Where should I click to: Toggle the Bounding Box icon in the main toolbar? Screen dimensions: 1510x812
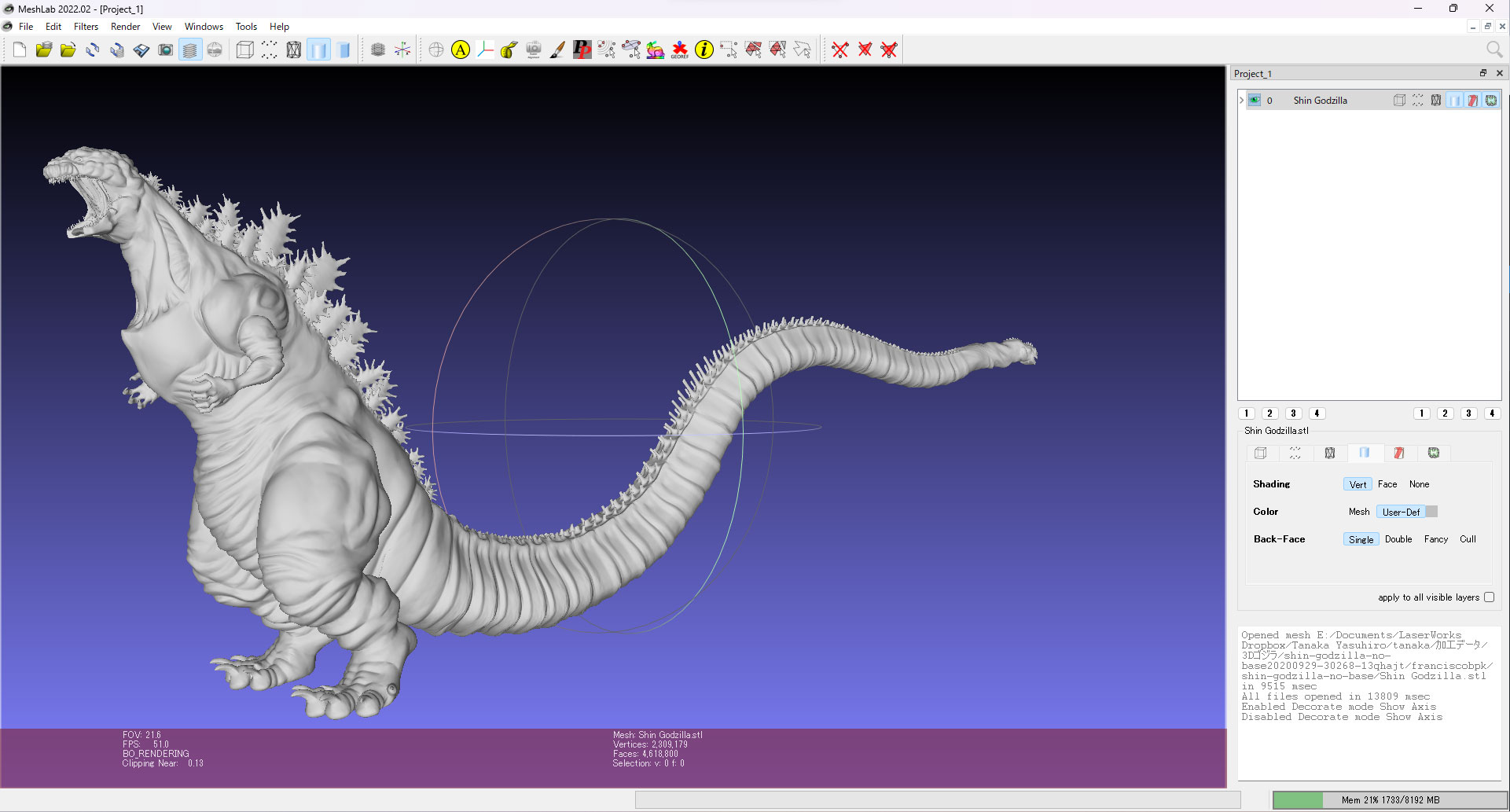pos(244,50)
